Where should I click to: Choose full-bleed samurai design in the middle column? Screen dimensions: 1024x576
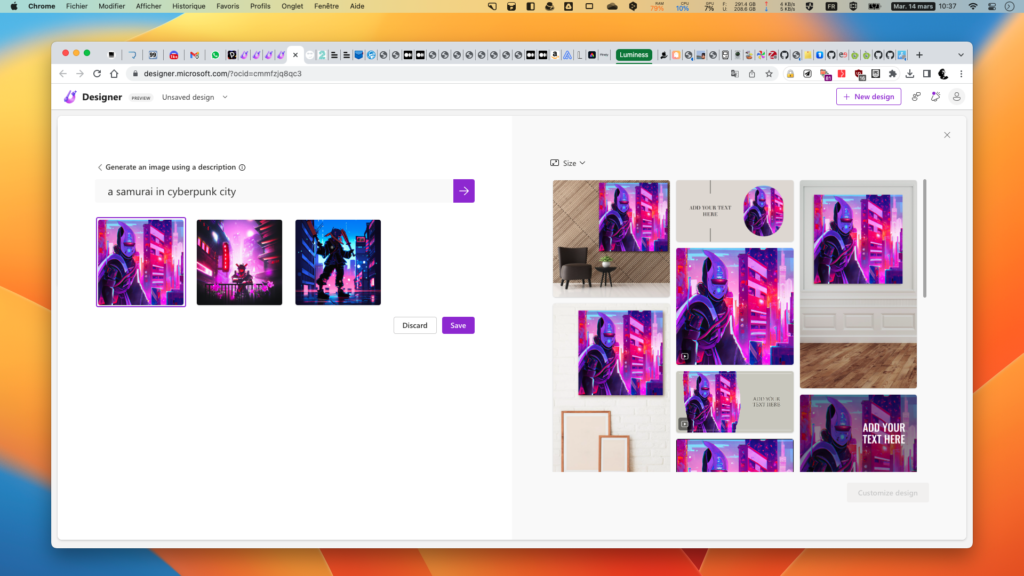point(735,306)
